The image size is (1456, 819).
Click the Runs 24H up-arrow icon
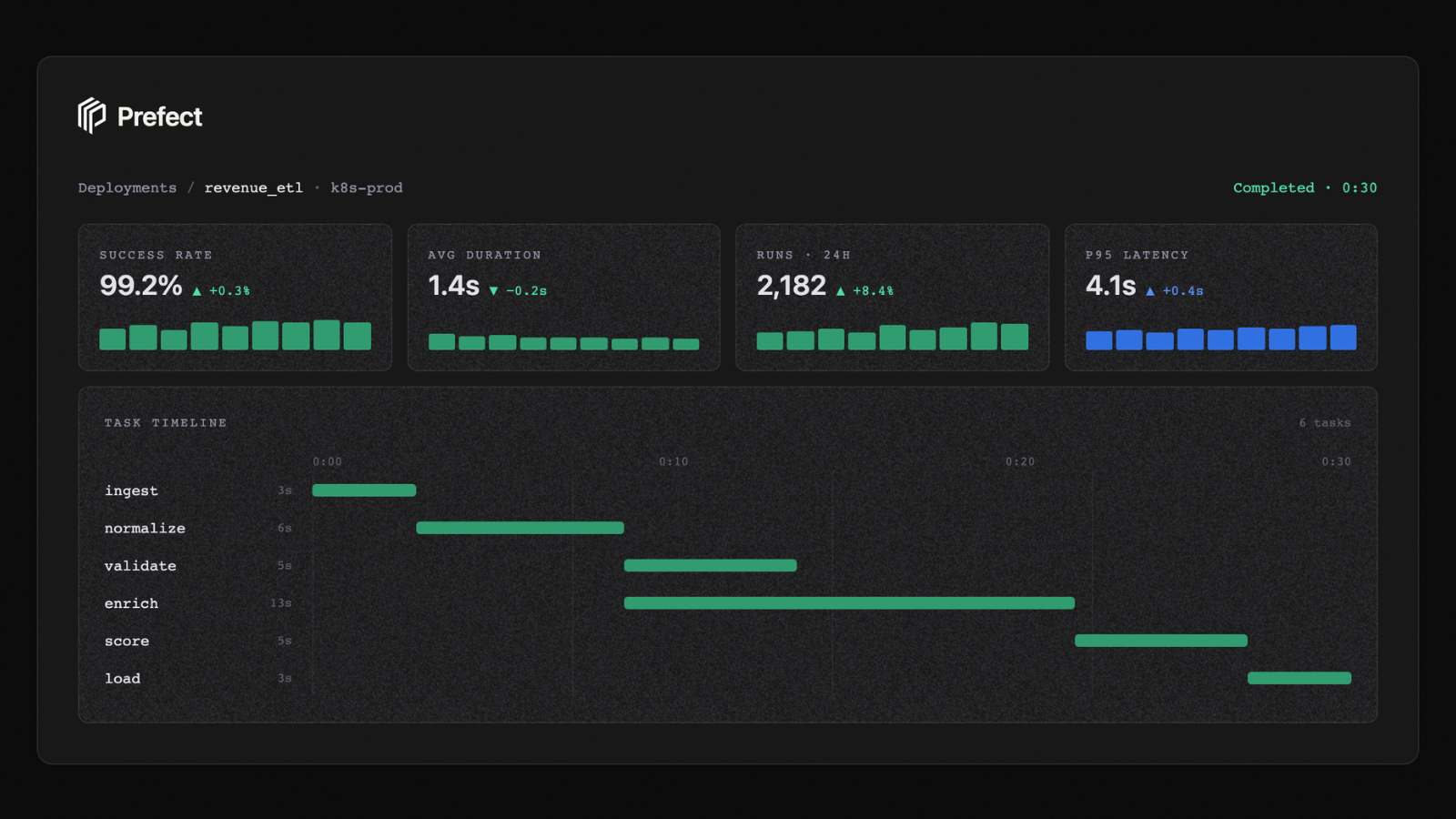click(840, 291)
